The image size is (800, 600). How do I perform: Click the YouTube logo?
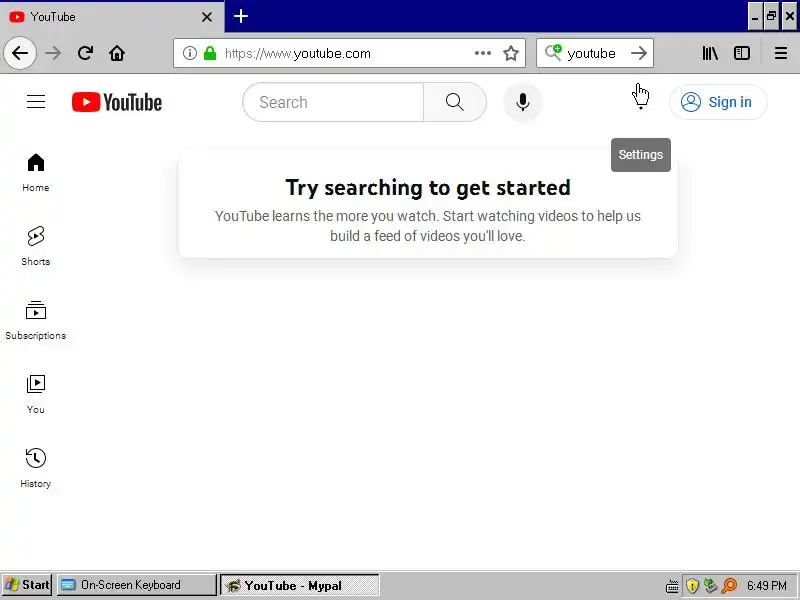[117, 102]
